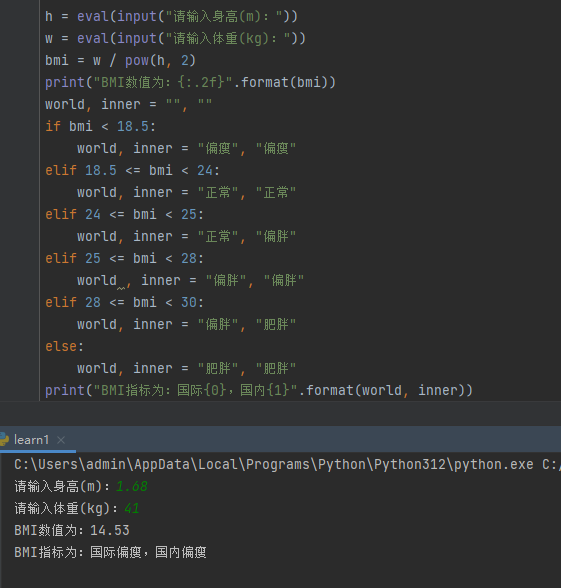This screenshot has width=561, height=588.
Task: Click the line elif 24 <= bmi < 25:
Action: coord(124,214)
